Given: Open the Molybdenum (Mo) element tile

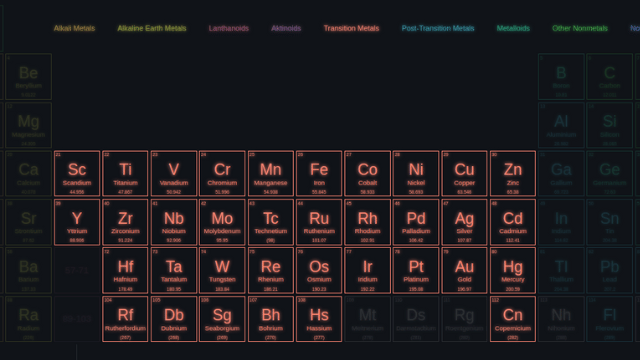Looking at the screenshot, I should (222, 222).
